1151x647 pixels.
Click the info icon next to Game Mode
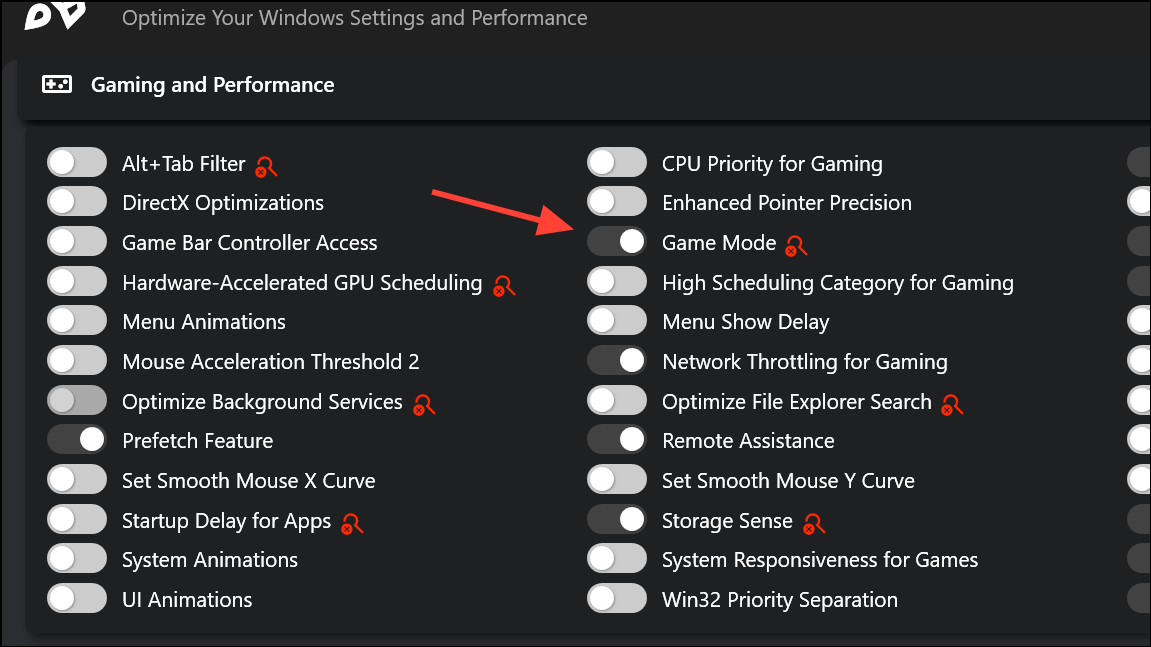tap(796, 246)
